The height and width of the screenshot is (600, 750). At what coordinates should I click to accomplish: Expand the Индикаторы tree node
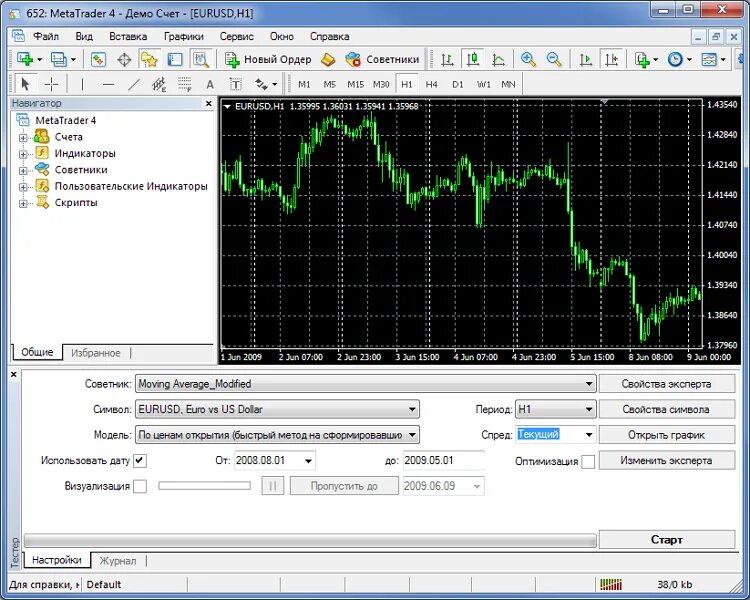coord(22,154)
